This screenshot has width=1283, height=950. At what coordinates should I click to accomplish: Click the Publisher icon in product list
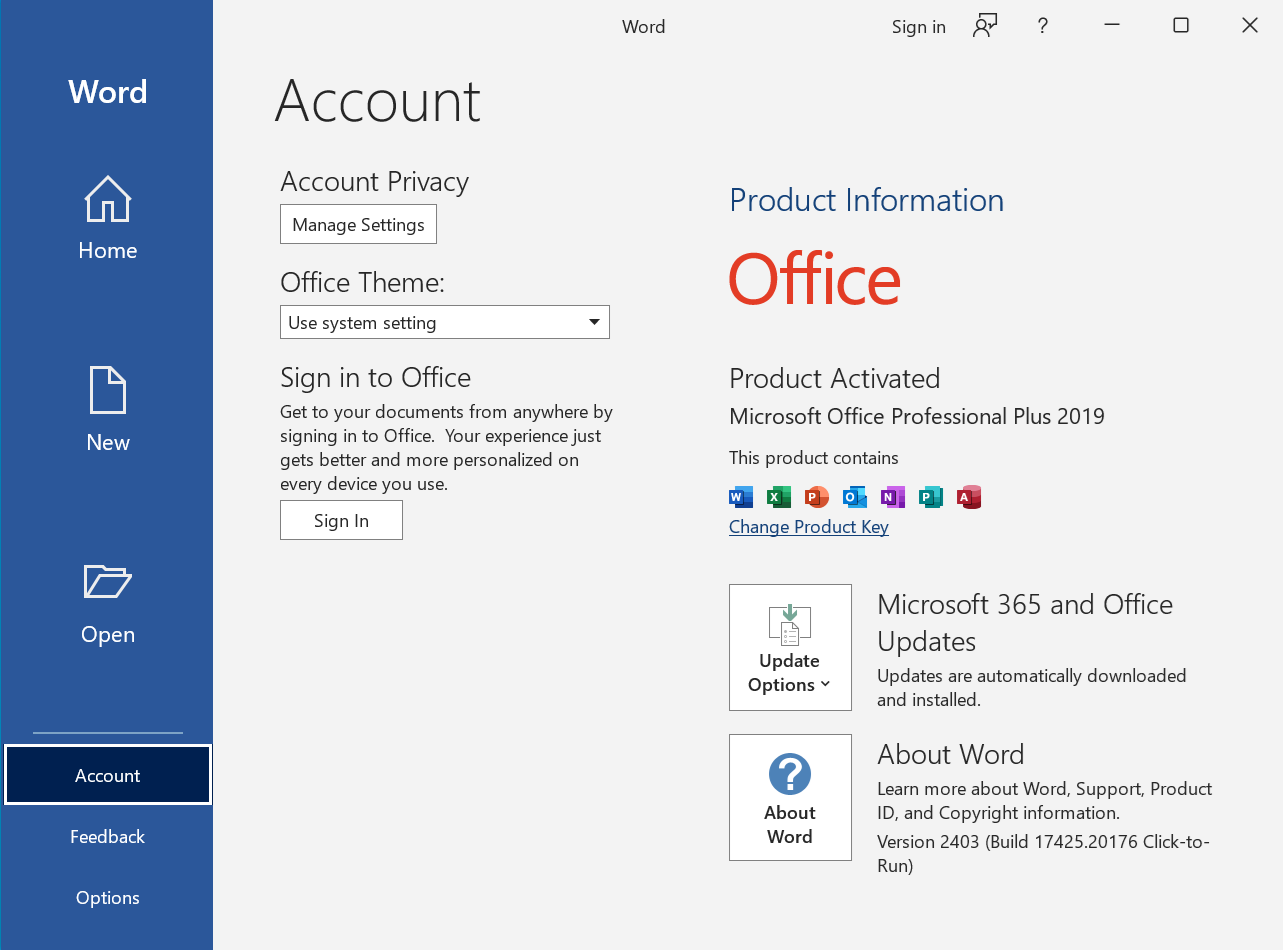coord(931,497)
